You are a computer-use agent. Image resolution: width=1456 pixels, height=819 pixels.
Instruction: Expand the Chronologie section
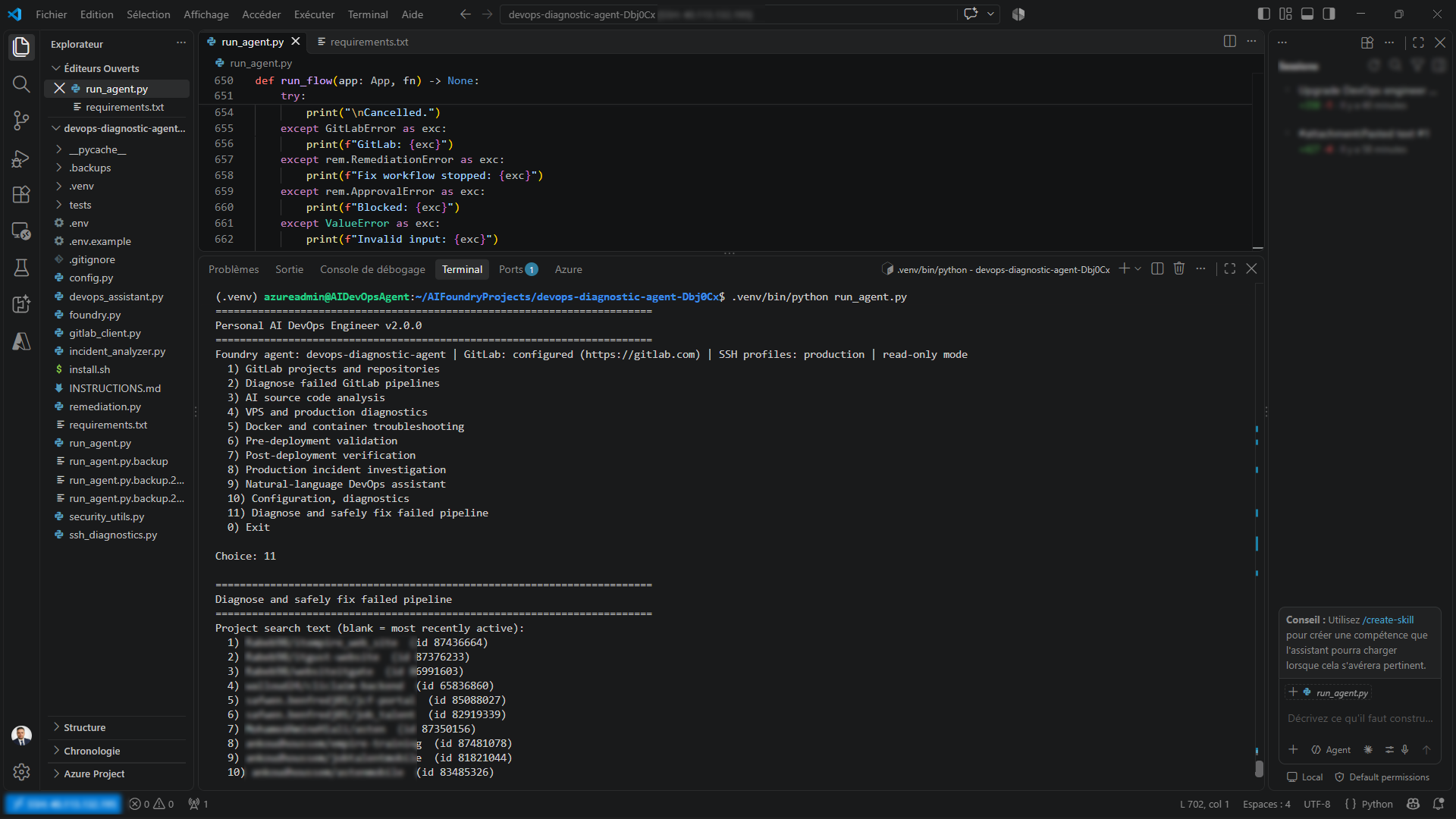[92, 751]
